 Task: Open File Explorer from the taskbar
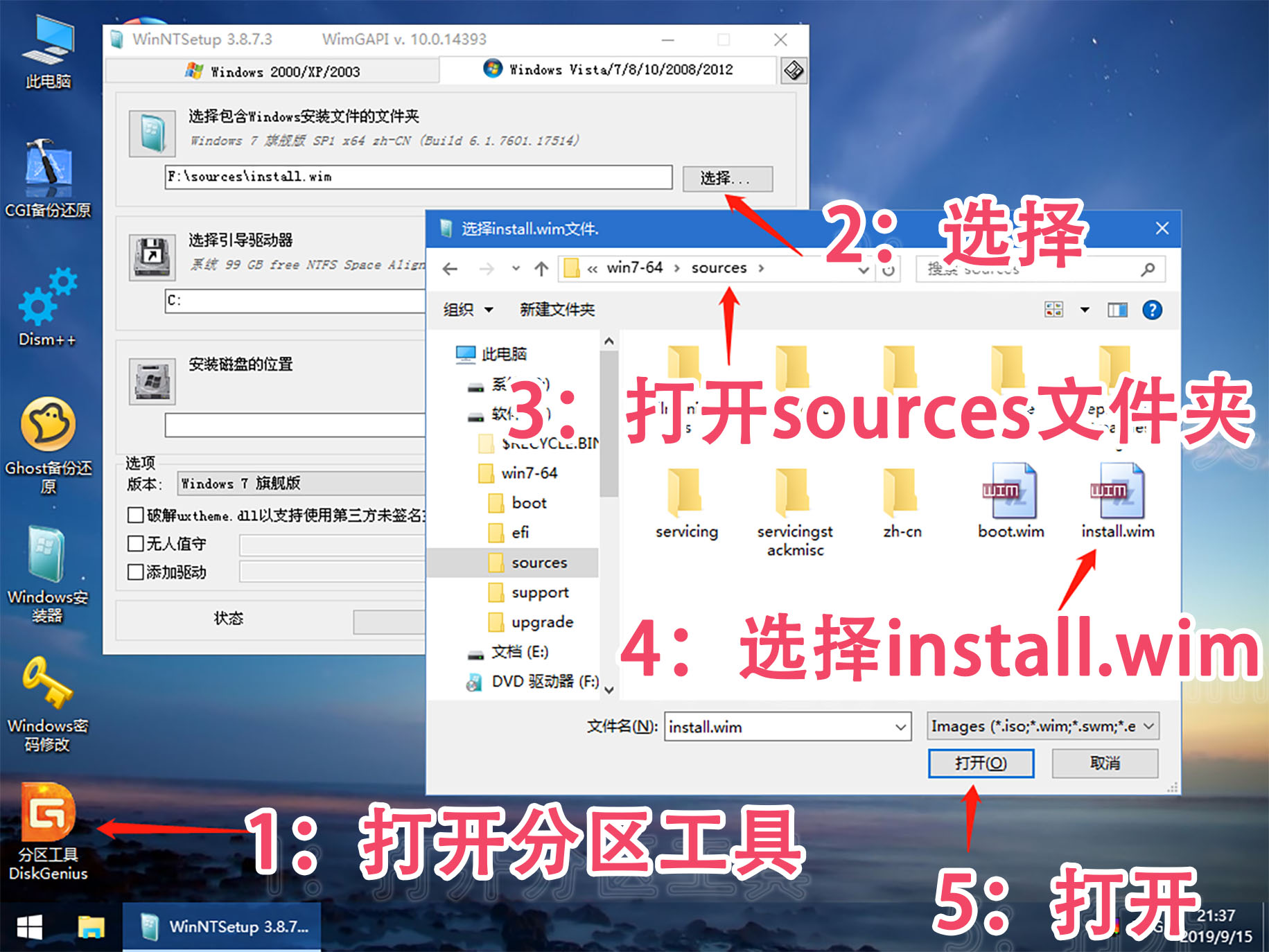click(91, 927)
